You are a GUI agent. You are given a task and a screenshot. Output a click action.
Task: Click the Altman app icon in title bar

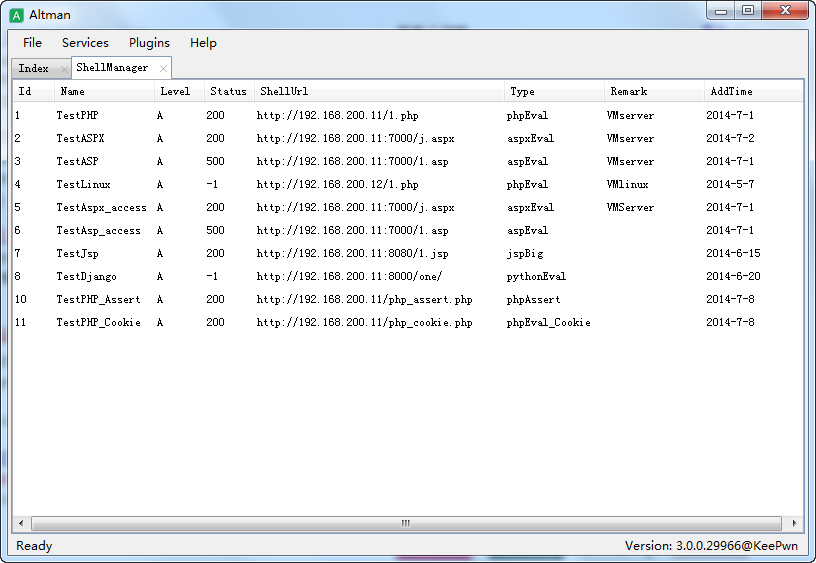pos(17,15)
